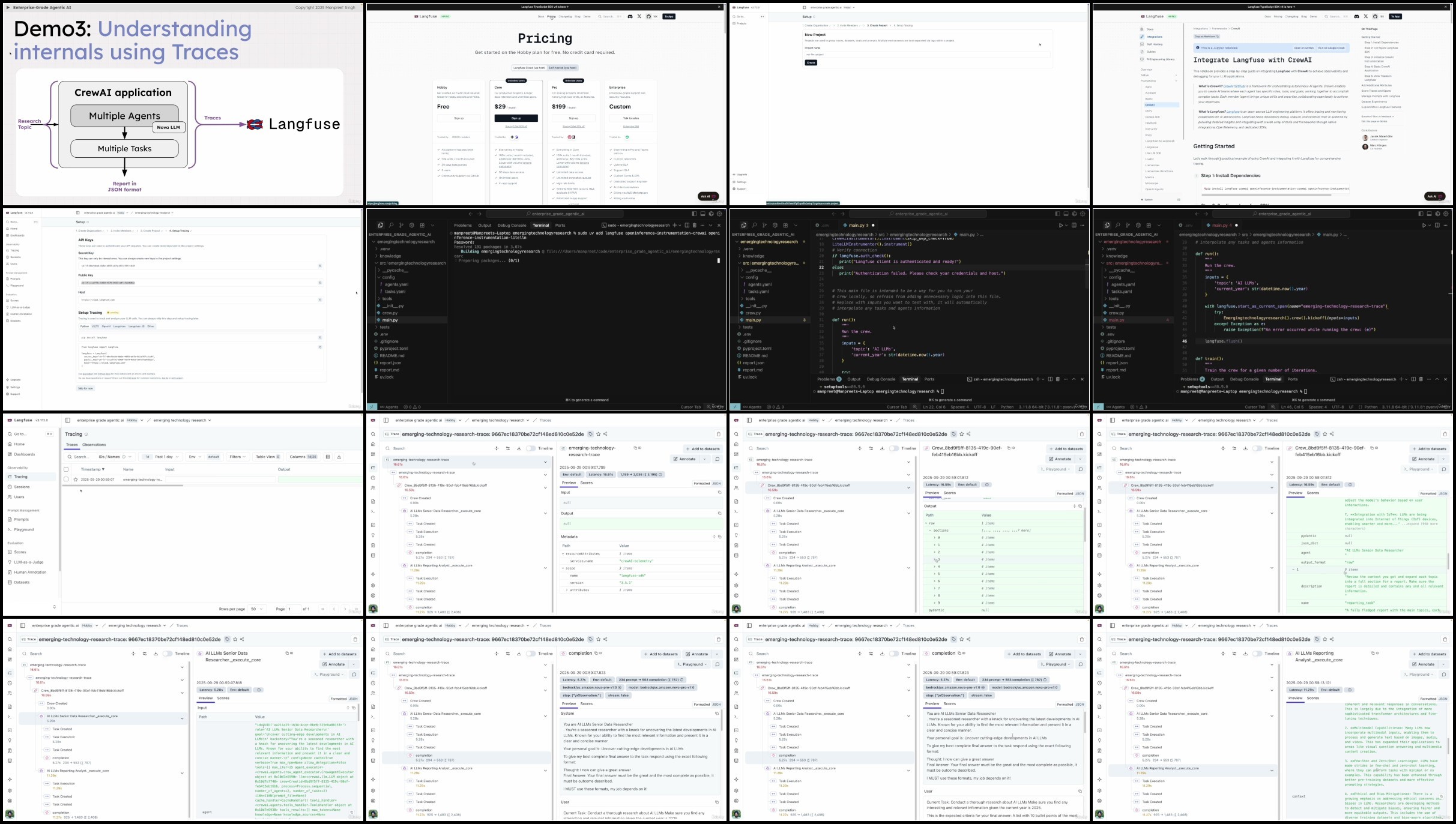Switch to the Observations tab
The height and width of the screenshot is (824, 1456).
click(x=94, y=445)
